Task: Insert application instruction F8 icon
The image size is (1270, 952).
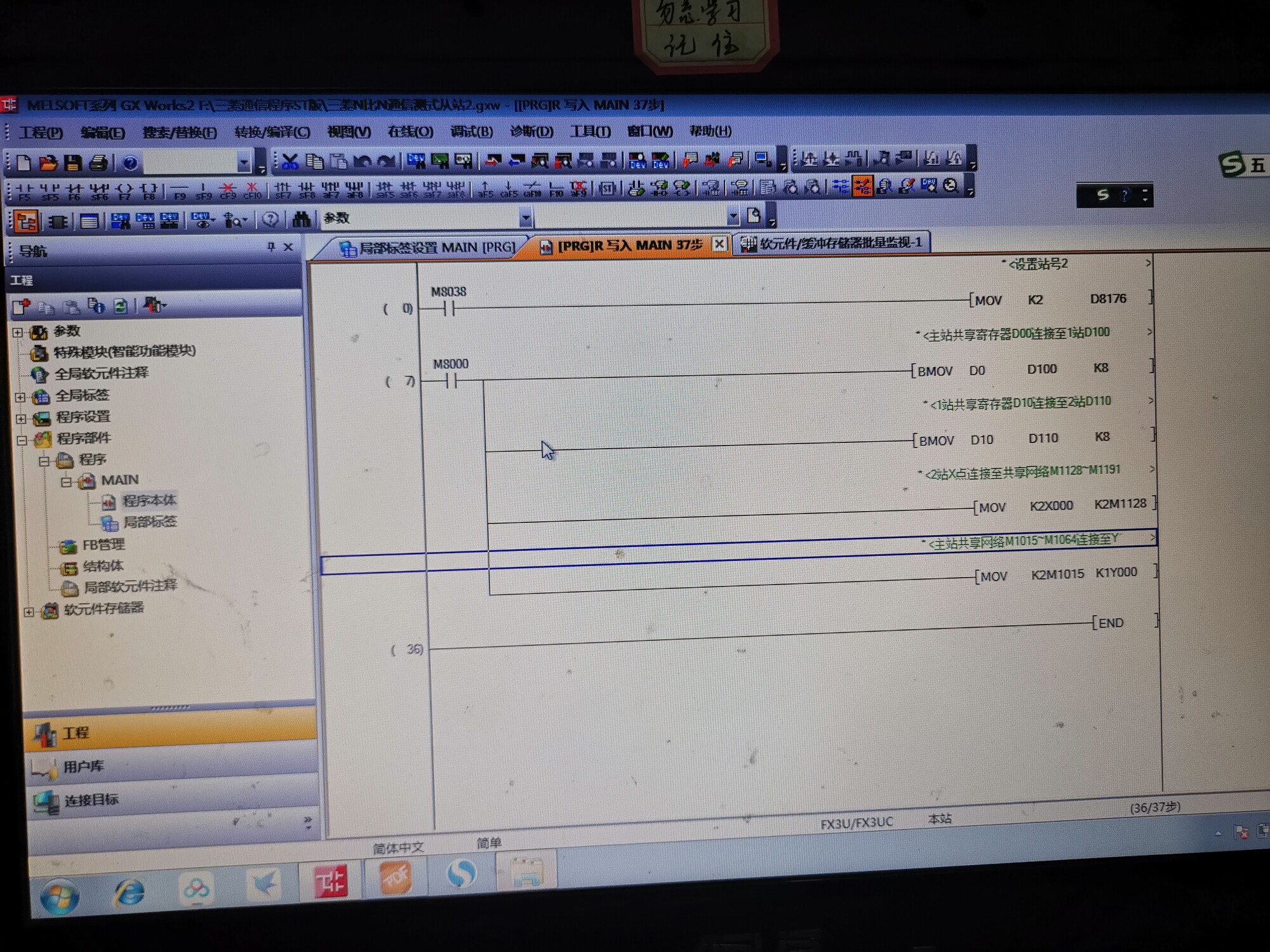Action: (x=149, y=190)
